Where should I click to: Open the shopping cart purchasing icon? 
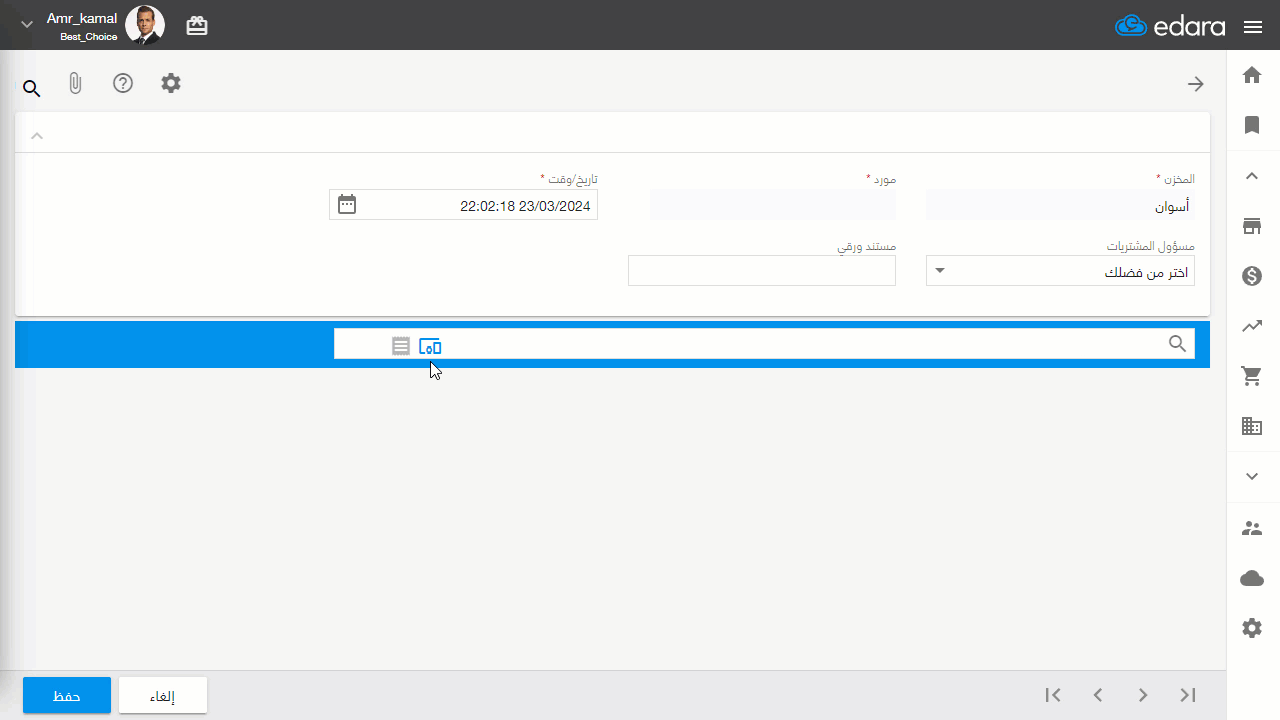(x=1252, y=376)
